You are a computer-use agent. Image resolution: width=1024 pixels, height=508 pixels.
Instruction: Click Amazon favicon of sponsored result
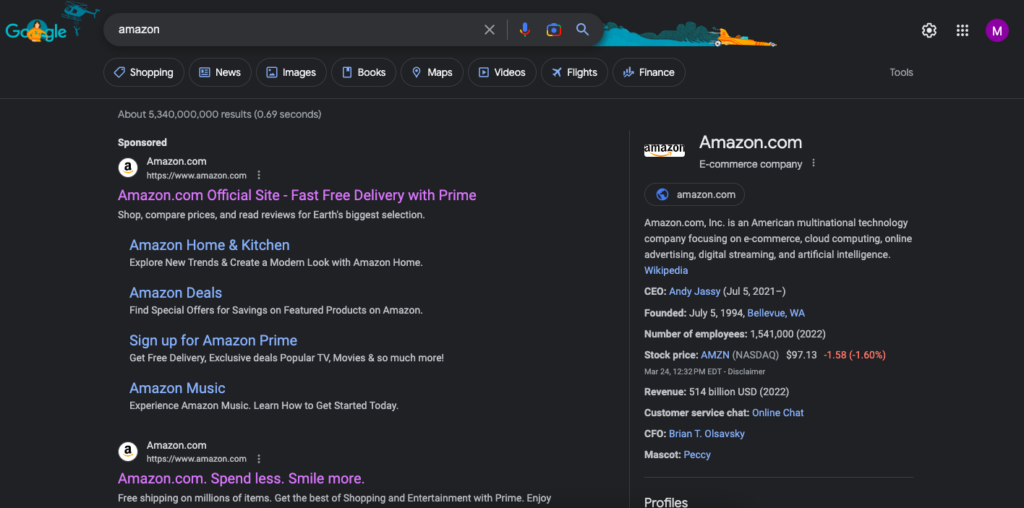[128, 168]
